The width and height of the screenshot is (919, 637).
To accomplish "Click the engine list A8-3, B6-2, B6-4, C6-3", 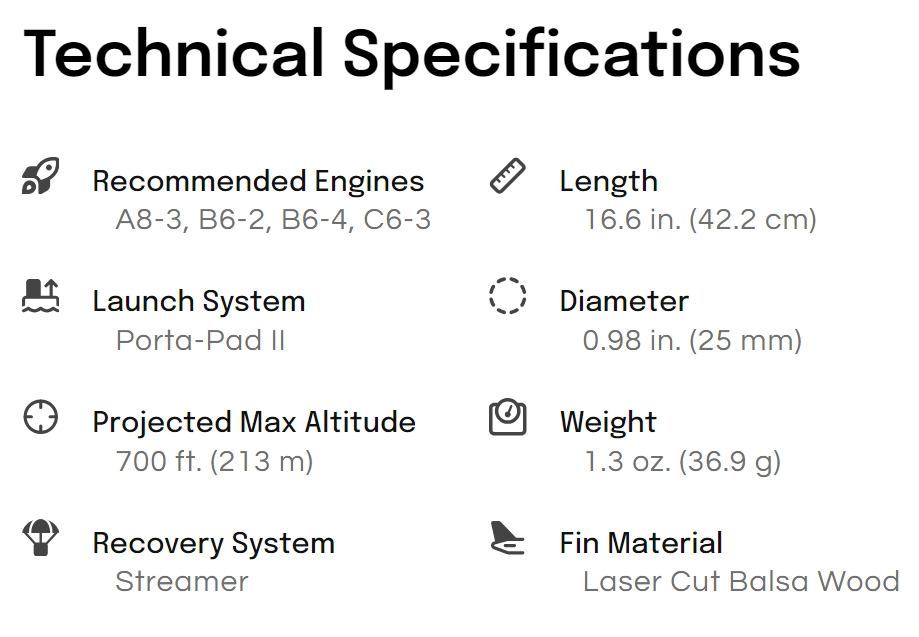I will tap(273, 220).
